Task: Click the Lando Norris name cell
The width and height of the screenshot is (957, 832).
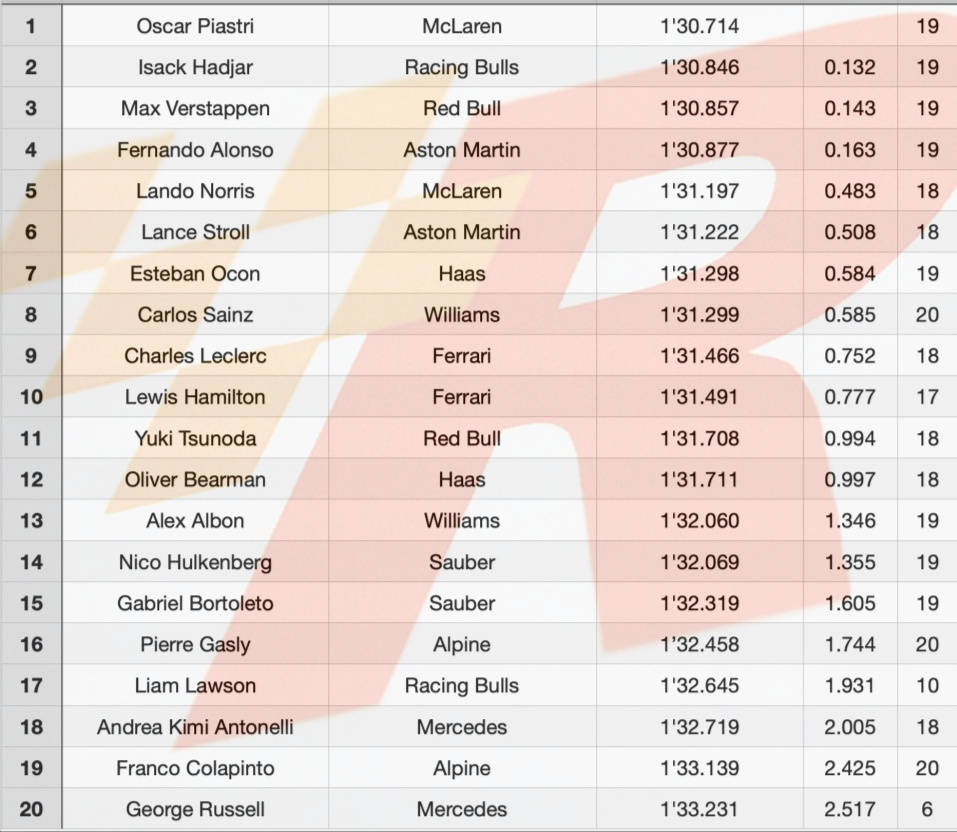Action: tap(195, 191)
